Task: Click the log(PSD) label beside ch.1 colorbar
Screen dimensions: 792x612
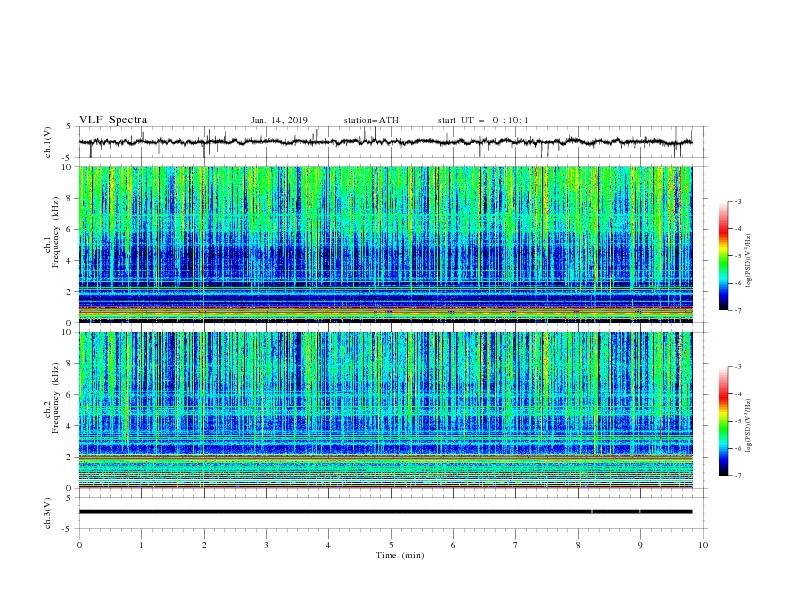Action: pos(748,260)
